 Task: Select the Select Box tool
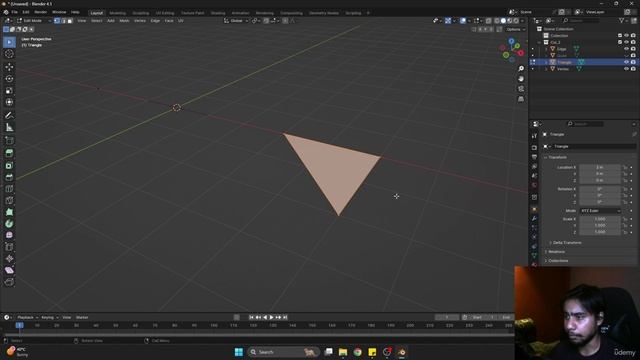click(x=9, y=42)
